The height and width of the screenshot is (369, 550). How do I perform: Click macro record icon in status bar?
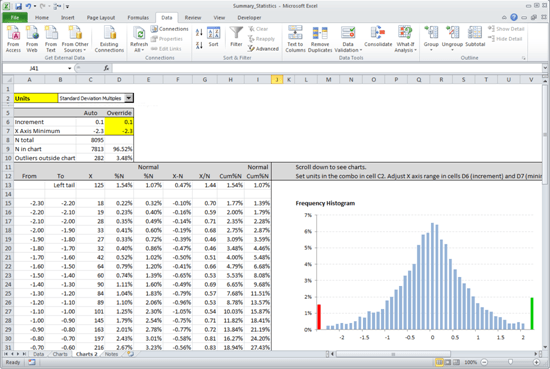pos(32,362)
